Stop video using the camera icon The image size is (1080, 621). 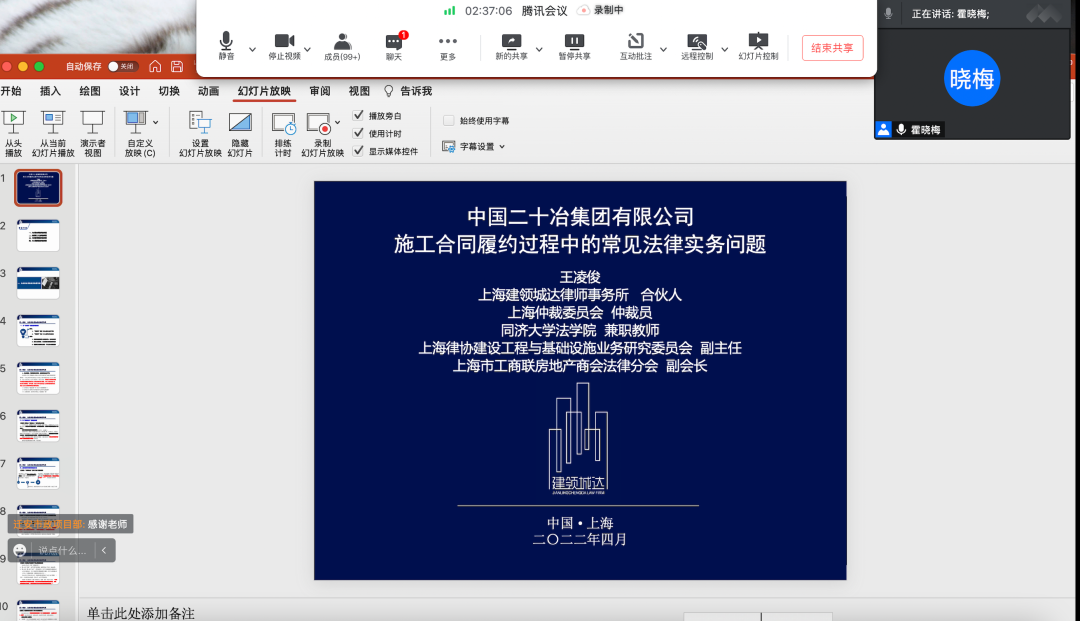tap(284, 45)
